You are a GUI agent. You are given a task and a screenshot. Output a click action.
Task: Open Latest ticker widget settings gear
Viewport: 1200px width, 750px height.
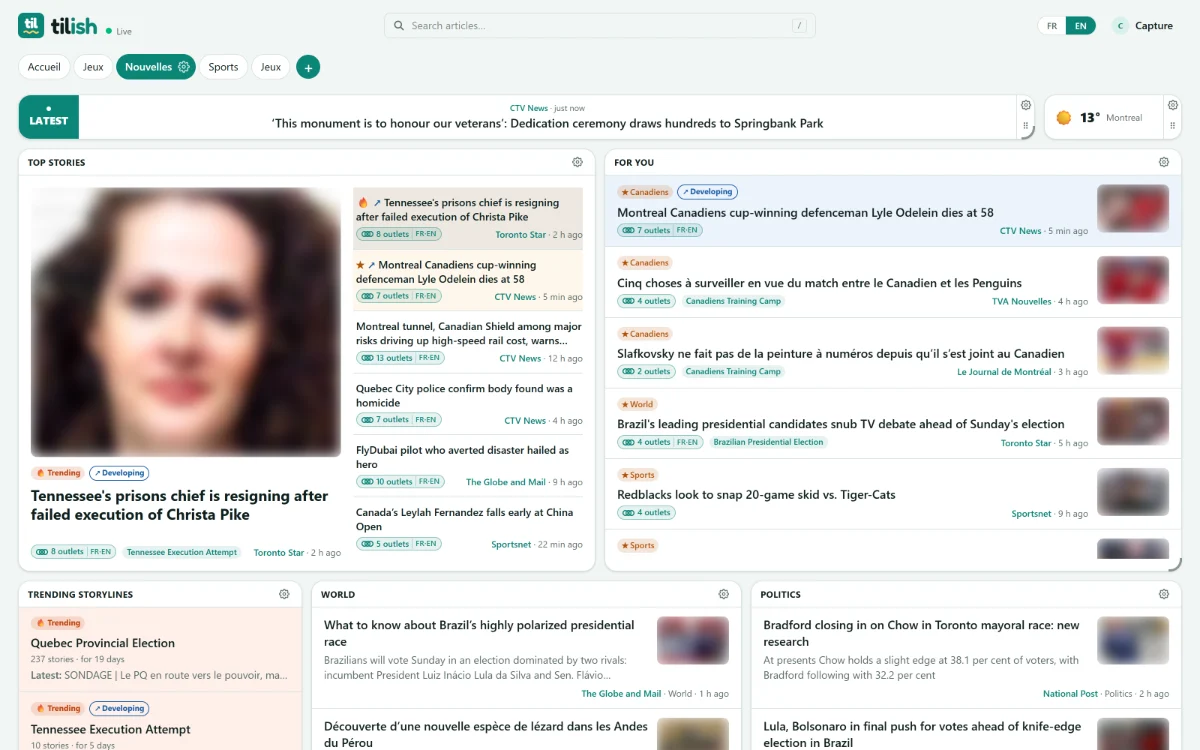coord(1025,105)
